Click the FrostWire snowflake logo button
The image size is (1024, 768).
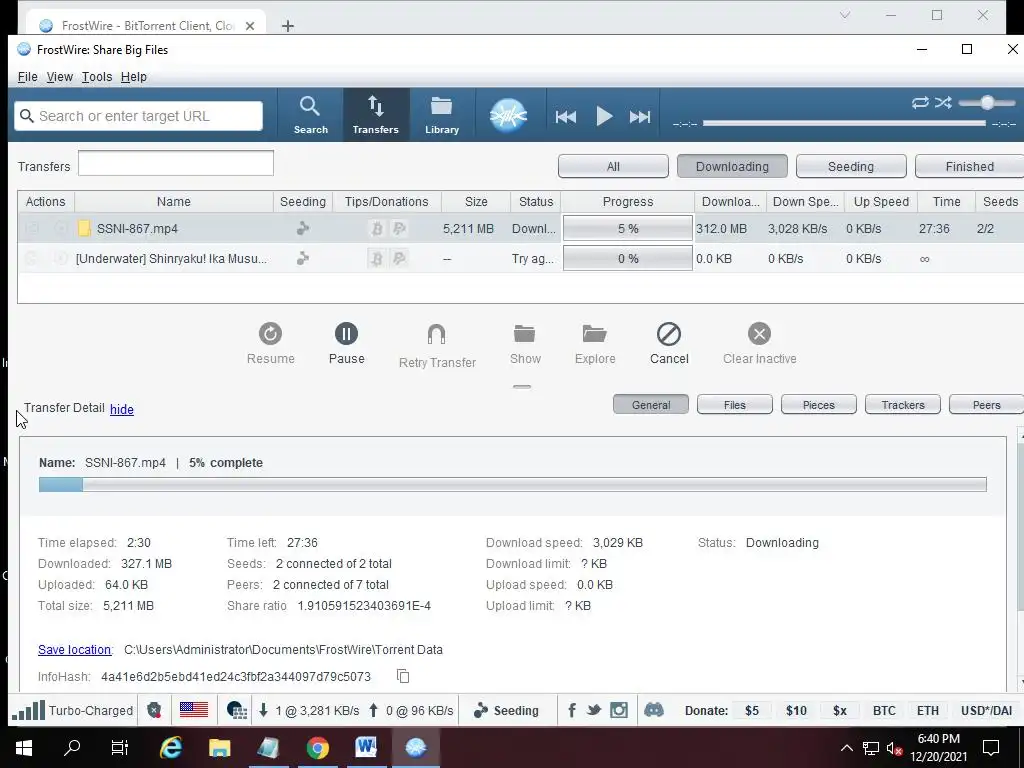(x=508, y=116)
